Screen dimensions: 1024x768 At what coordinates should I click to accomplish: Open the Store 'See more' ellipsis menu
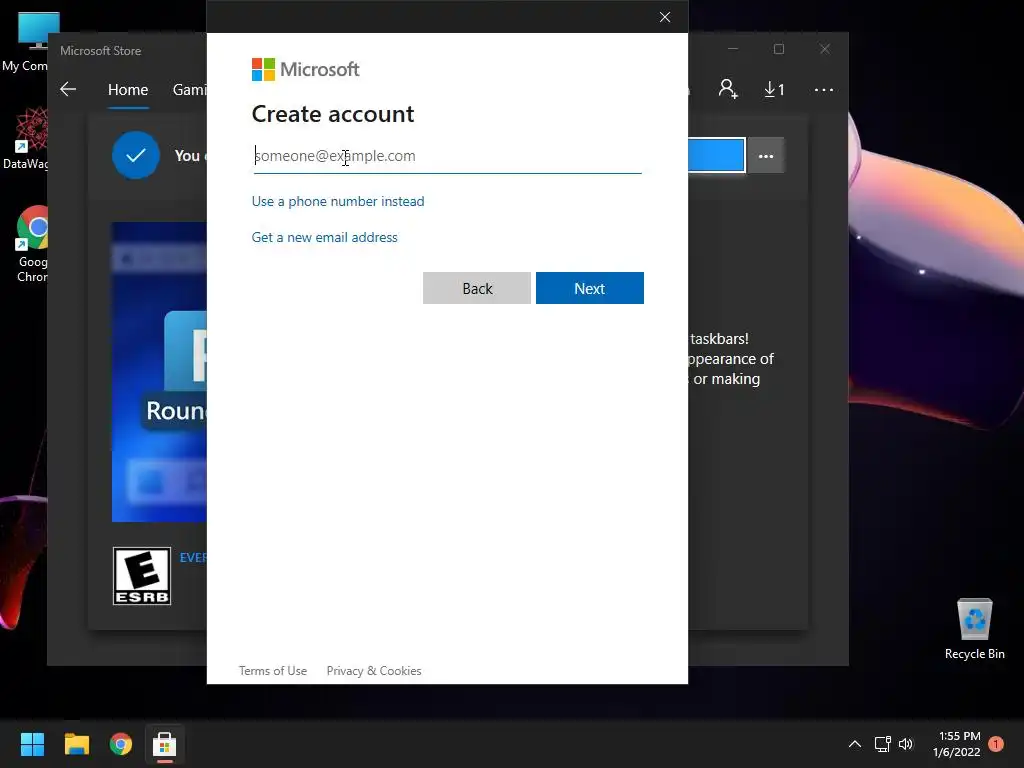pyautogui.click(x=824, y=89)
